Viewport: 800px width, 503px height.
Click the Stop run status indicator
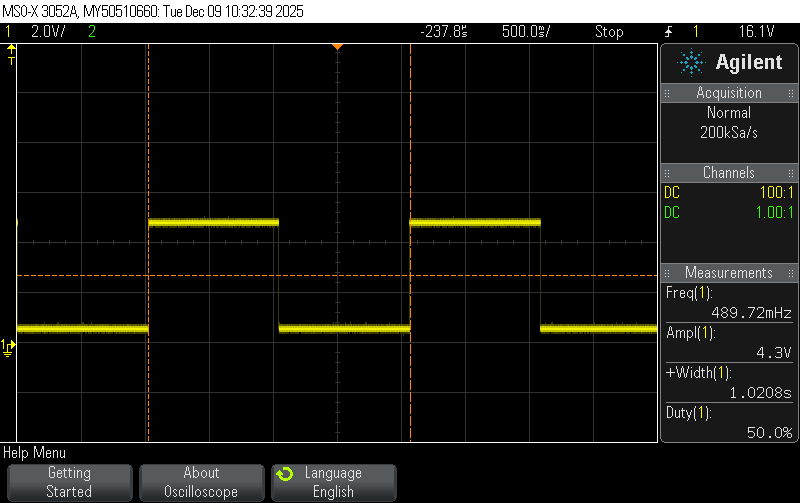tap(609, 32)
